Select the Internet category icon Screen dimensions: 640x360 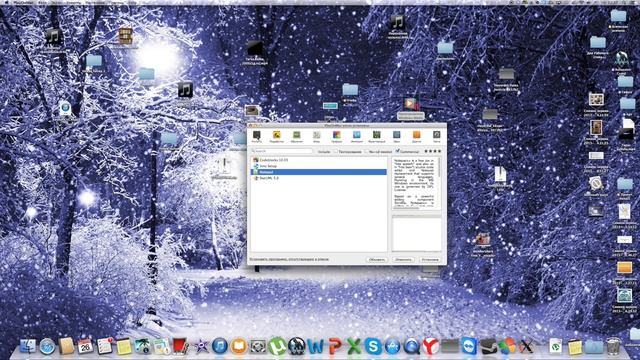click(x=357, y=136)
